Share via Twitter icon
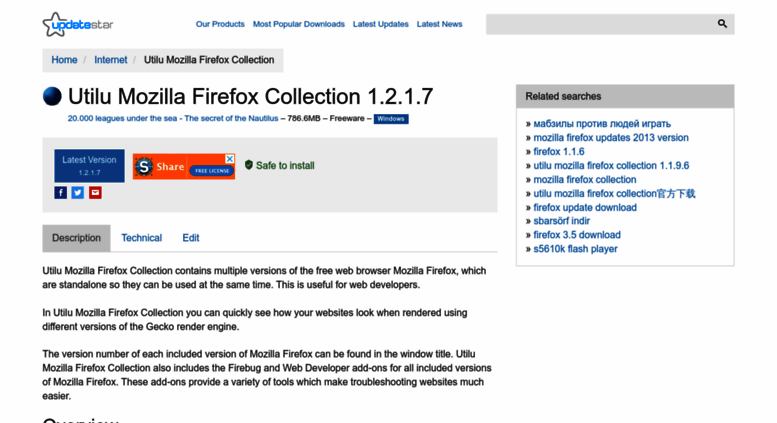 pos(78,193)
